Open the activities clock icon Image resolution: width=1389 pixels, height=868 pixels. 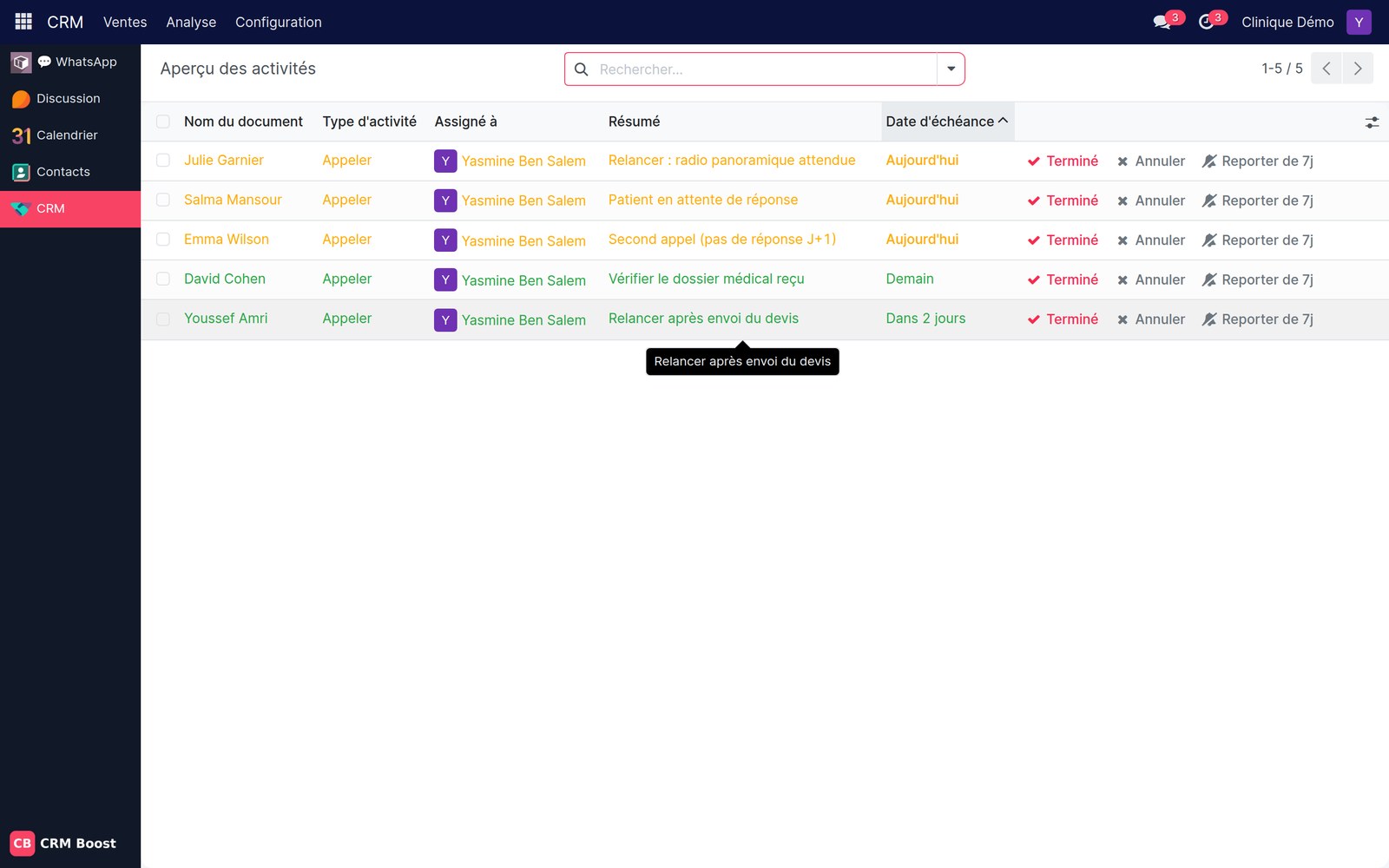point(1206,22)
